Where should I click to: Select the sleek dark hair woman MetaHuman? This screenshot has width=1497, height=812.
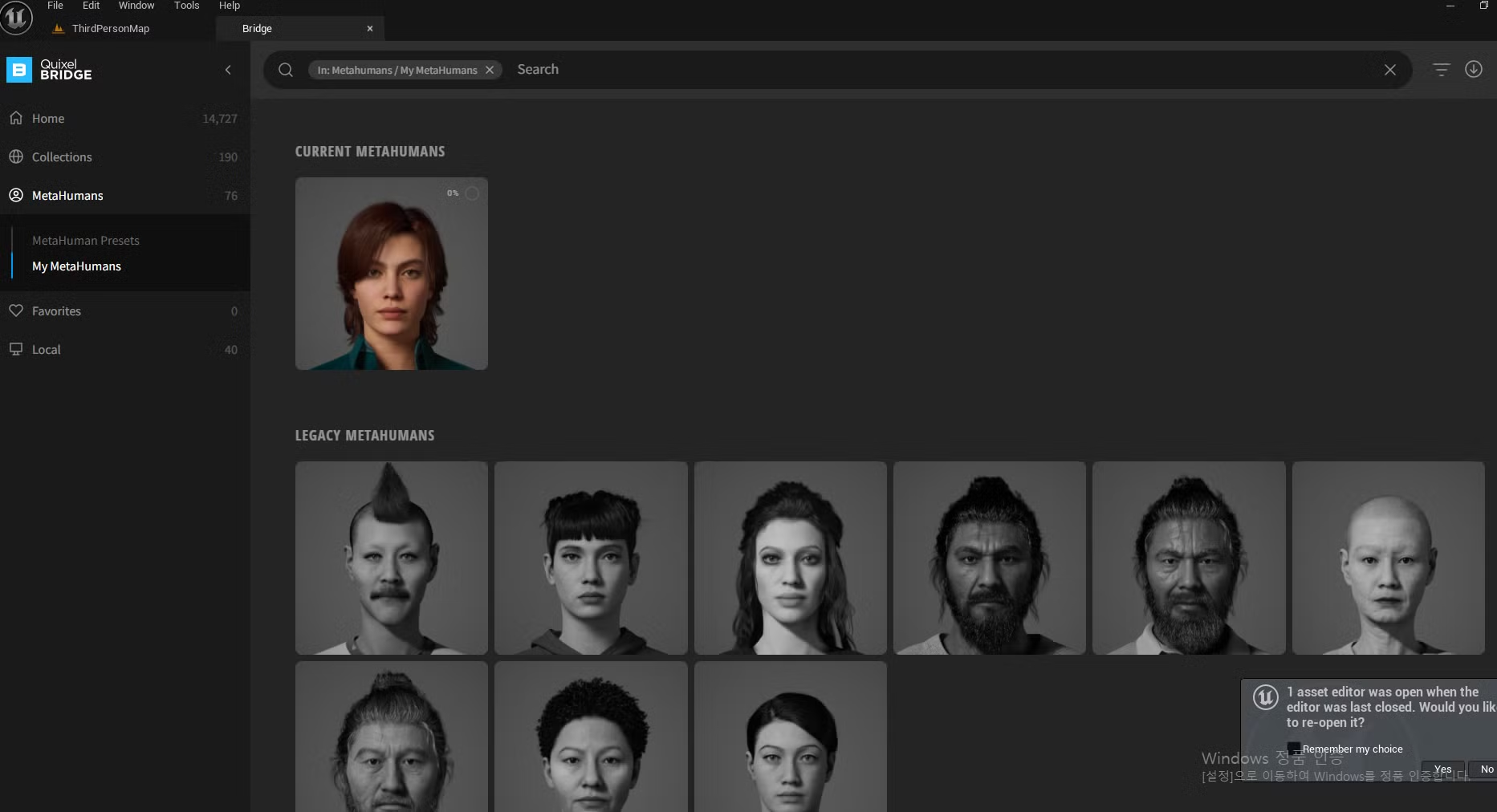791,737
